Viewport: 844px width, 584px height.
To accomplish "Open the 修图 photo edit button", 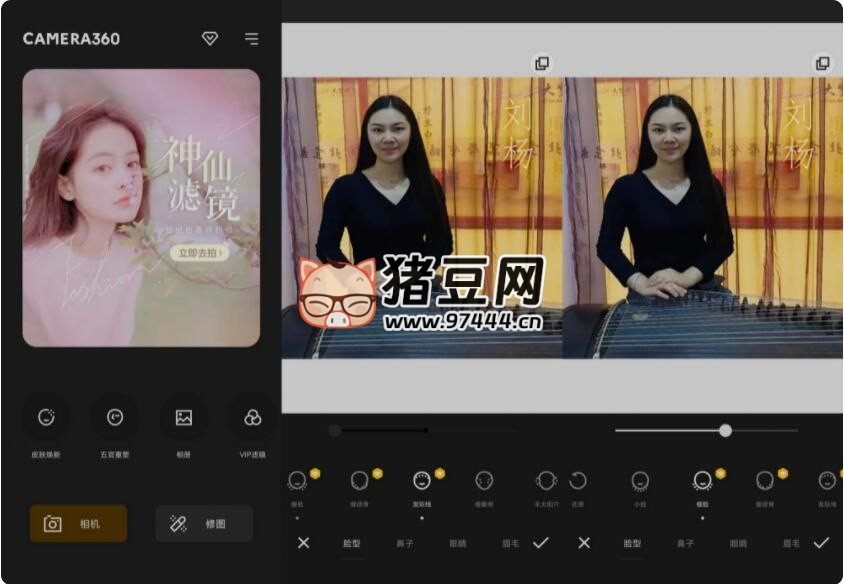I will click(x=204, y=523).
